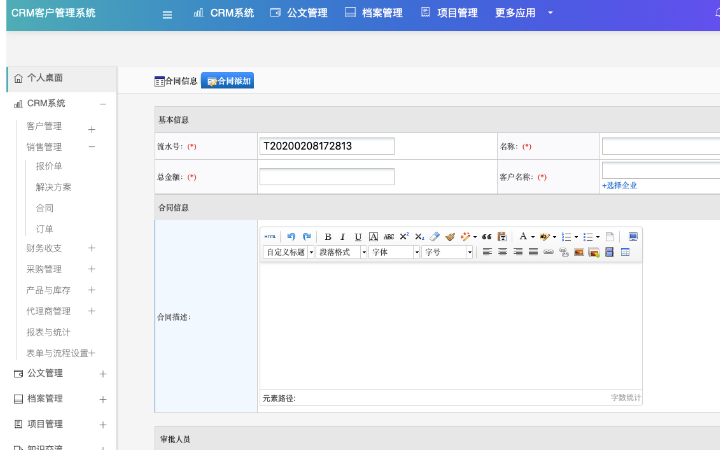Open 订单 in sidebar
Screen dimensions: 720x450
(x=45, y=229)
